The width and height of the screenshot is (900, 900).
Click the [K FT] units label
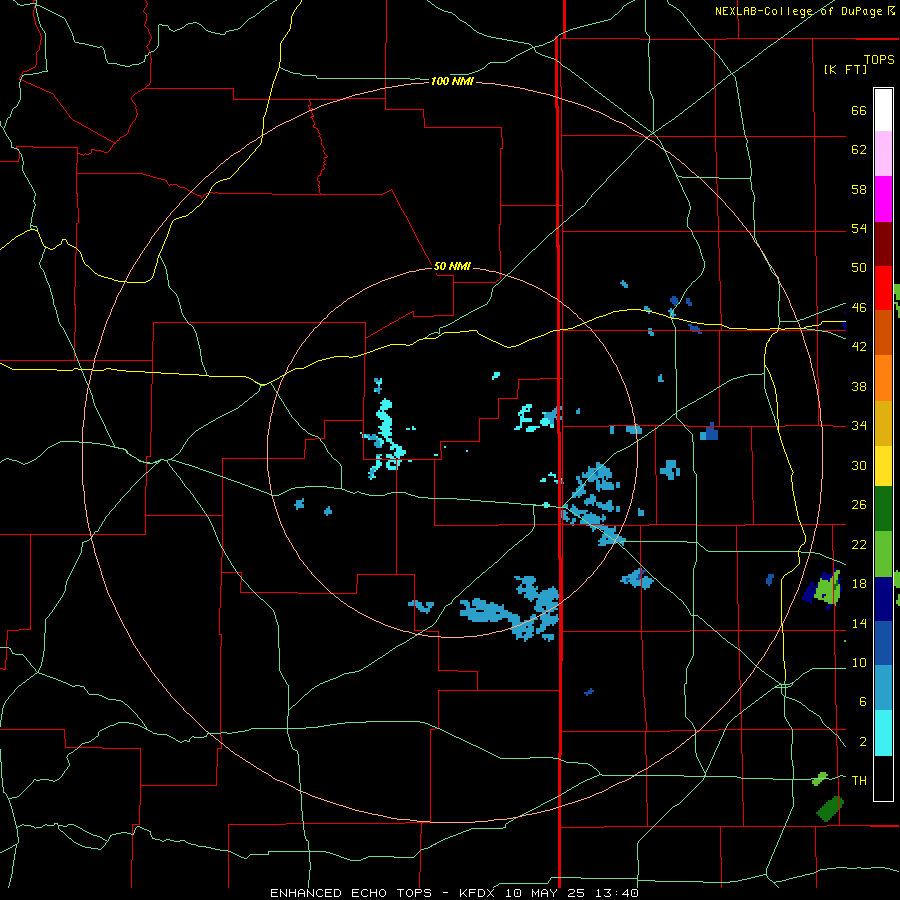[845, 69]
